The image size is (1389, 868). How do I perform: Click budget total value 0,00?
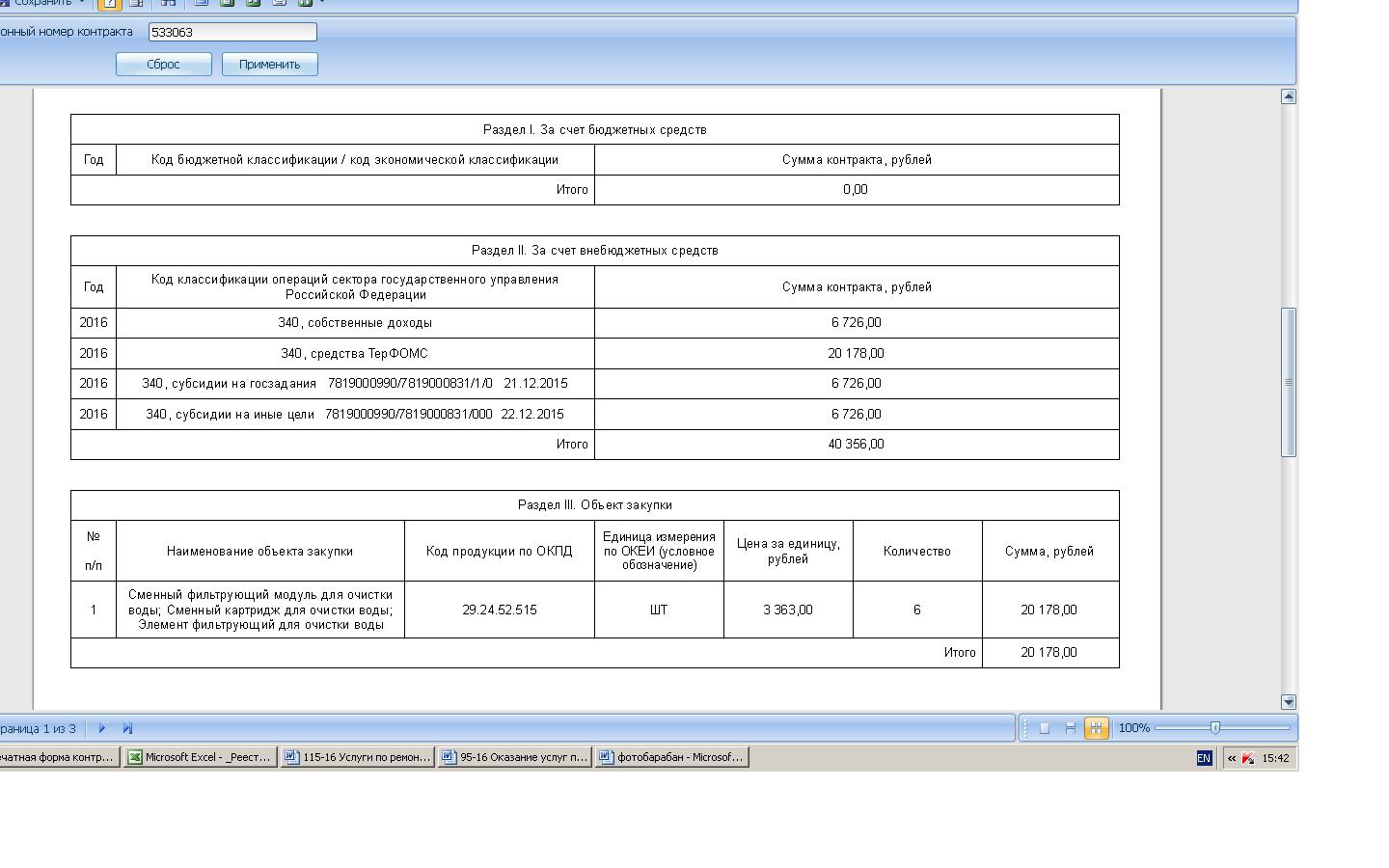tap(856, 189)
